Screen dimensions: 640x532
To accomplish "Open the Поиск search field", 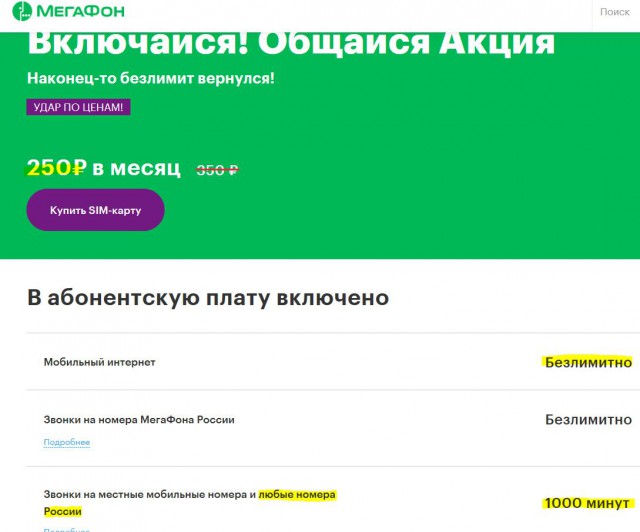I will pos(615,12).
